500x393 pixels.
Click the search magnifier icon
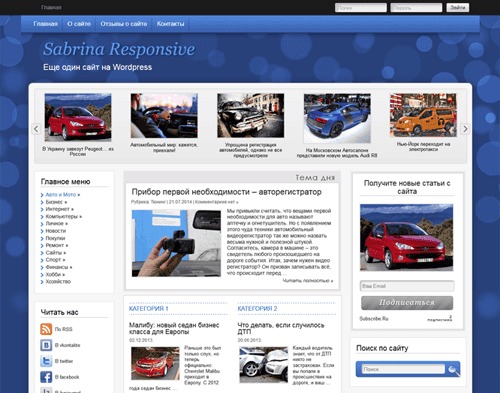(x=453, y=369)
